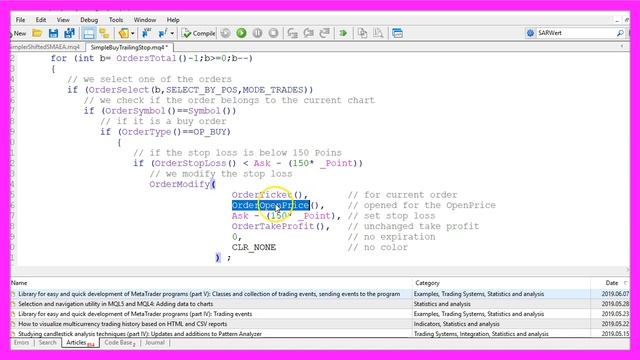Click the Step Out debugger icon
The width and height of the screenshot is (640, 360).
(x=325, y=33)
